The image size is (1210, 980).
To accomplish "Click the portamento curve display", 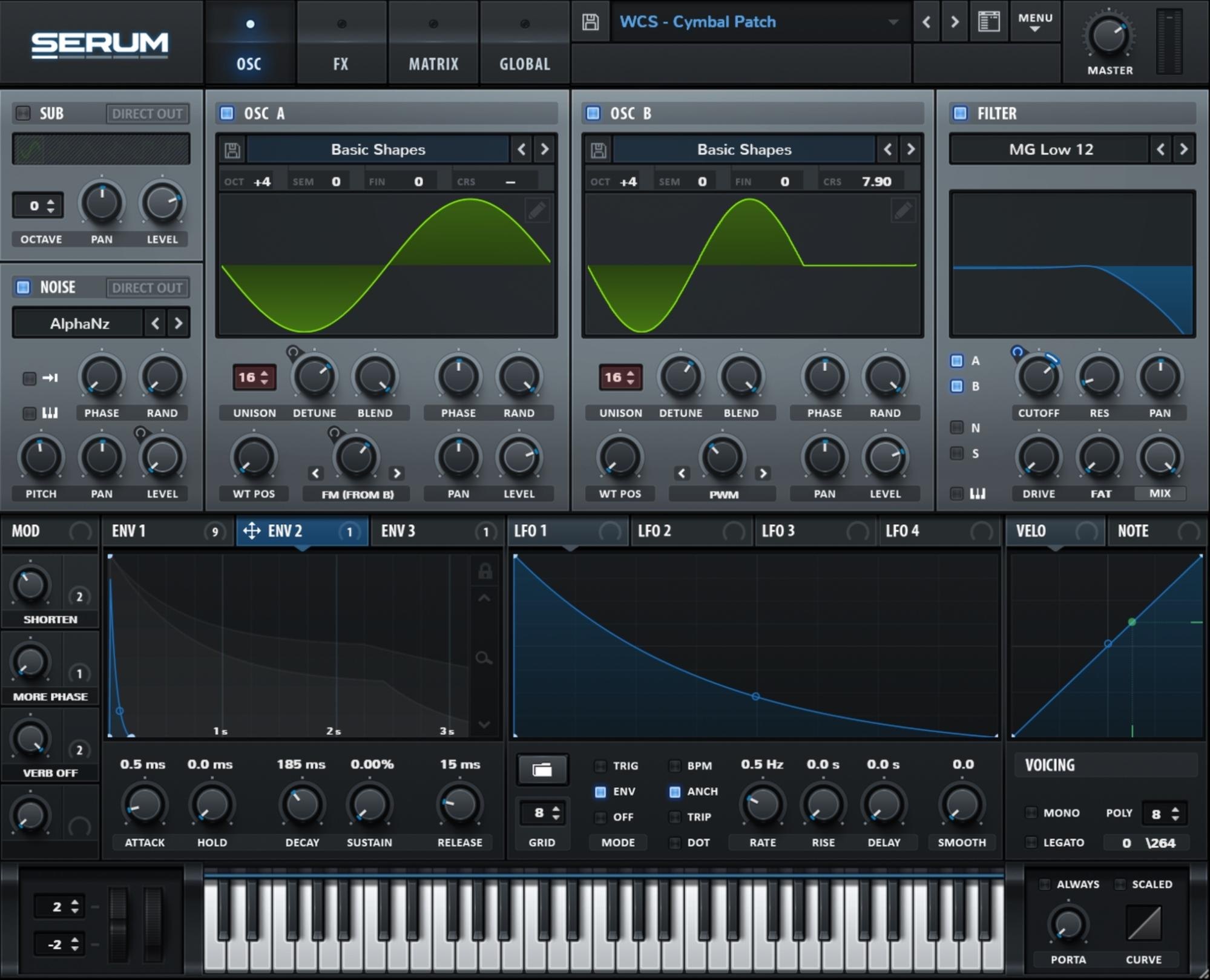I will [x=1143, y=923].
